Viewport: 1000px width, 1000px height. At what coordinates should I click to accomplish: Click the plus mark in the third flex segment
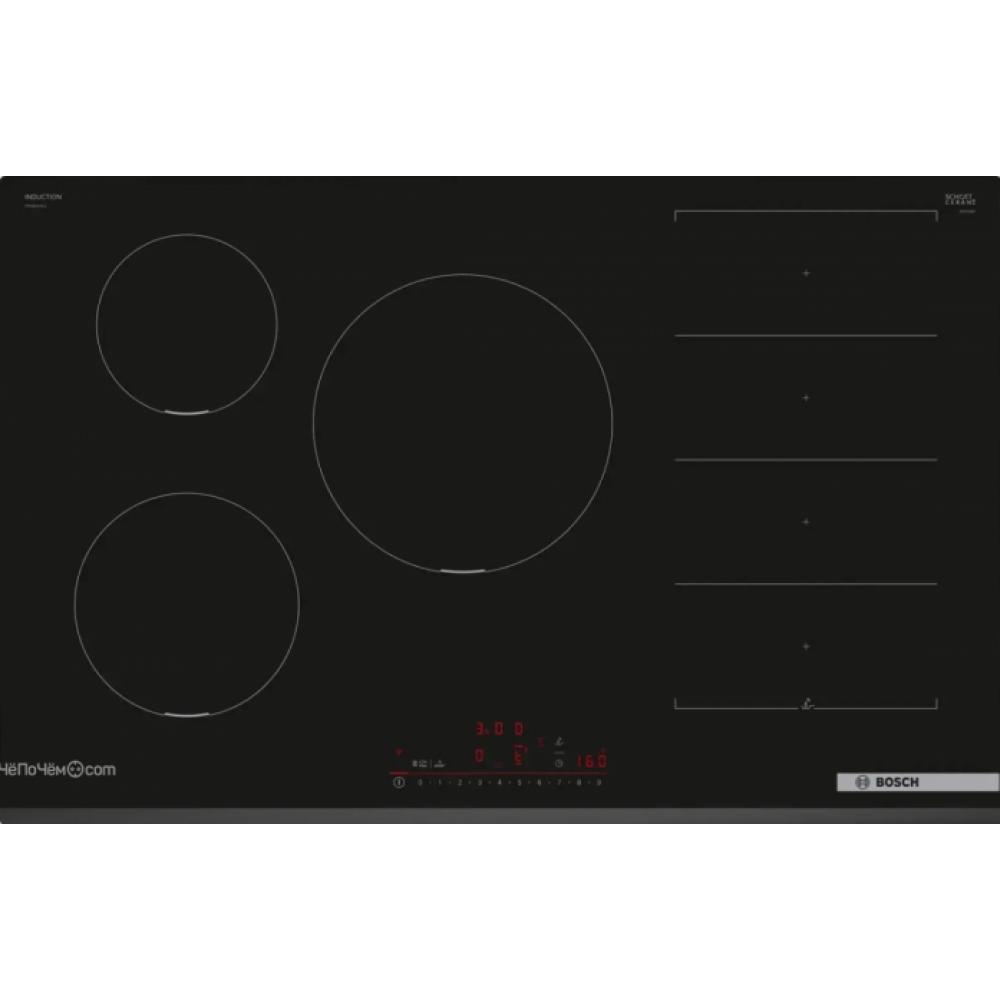(x=806, y=522)
